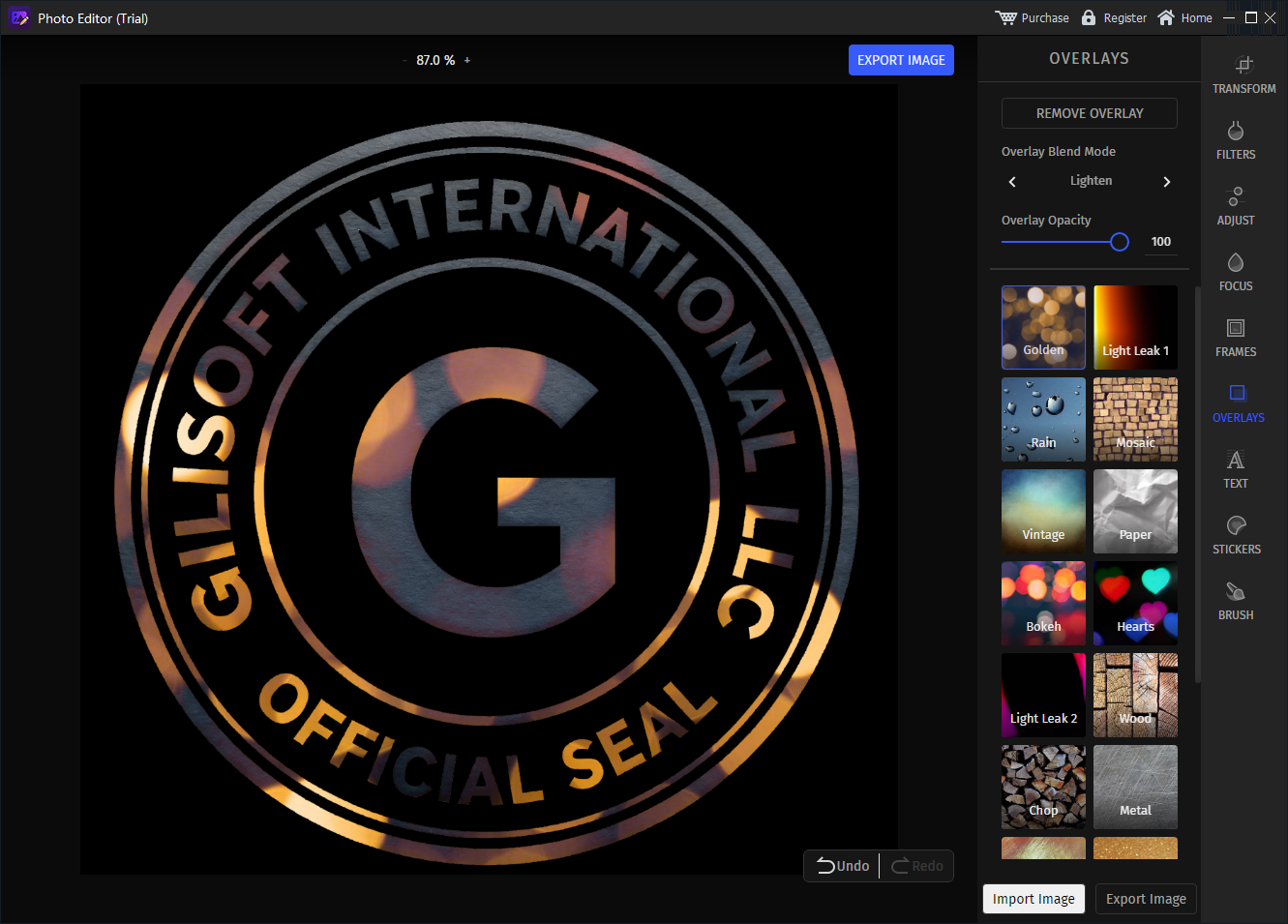Click the overlay list scrollbar
The width and height of the screenshot is (1288, 924).
coord(1198,485)
